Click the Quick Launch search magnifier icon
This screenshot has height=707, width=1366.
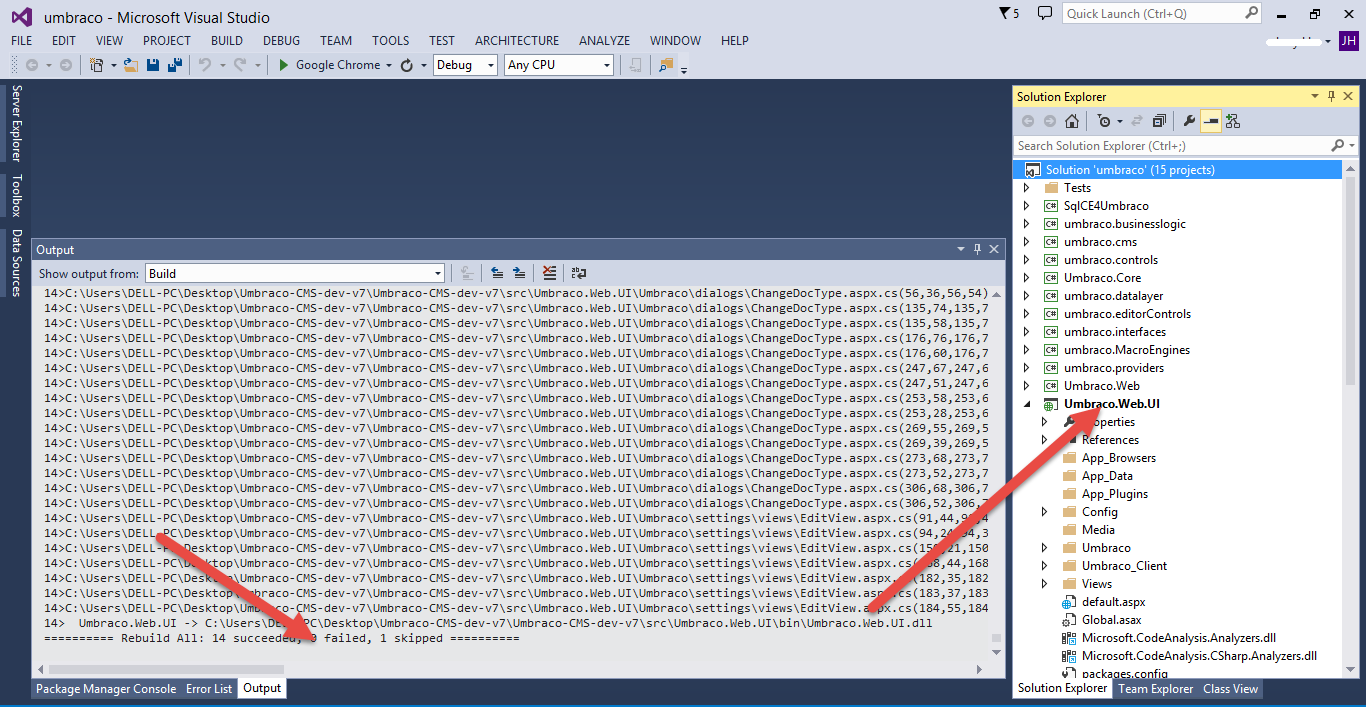[1252, 13]
